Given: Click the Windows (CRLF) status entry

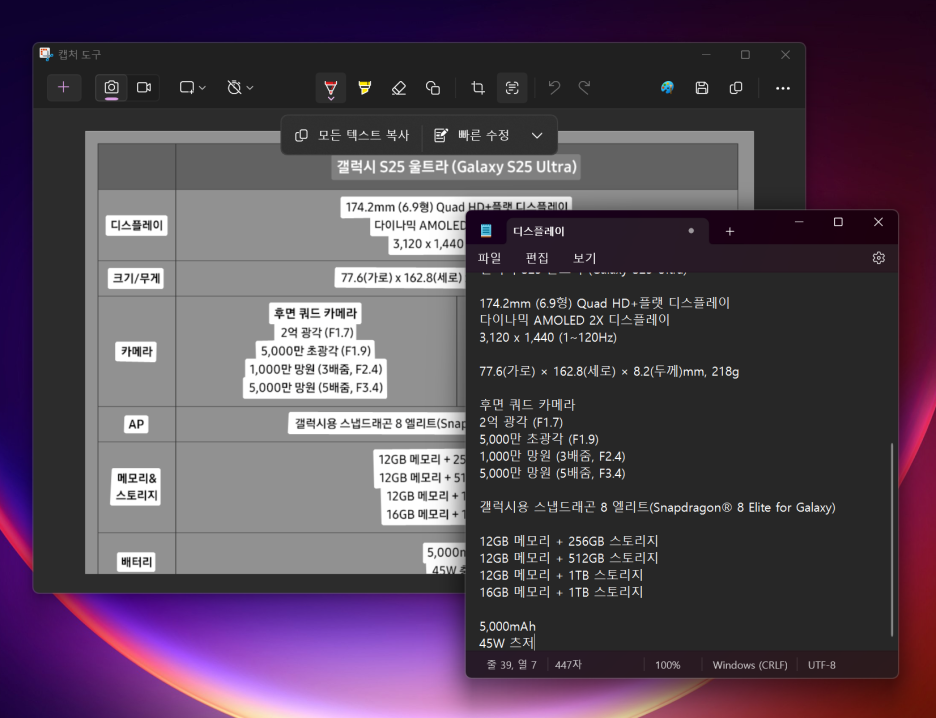Looking at the screenshot, I should click(x=750, y=665).
